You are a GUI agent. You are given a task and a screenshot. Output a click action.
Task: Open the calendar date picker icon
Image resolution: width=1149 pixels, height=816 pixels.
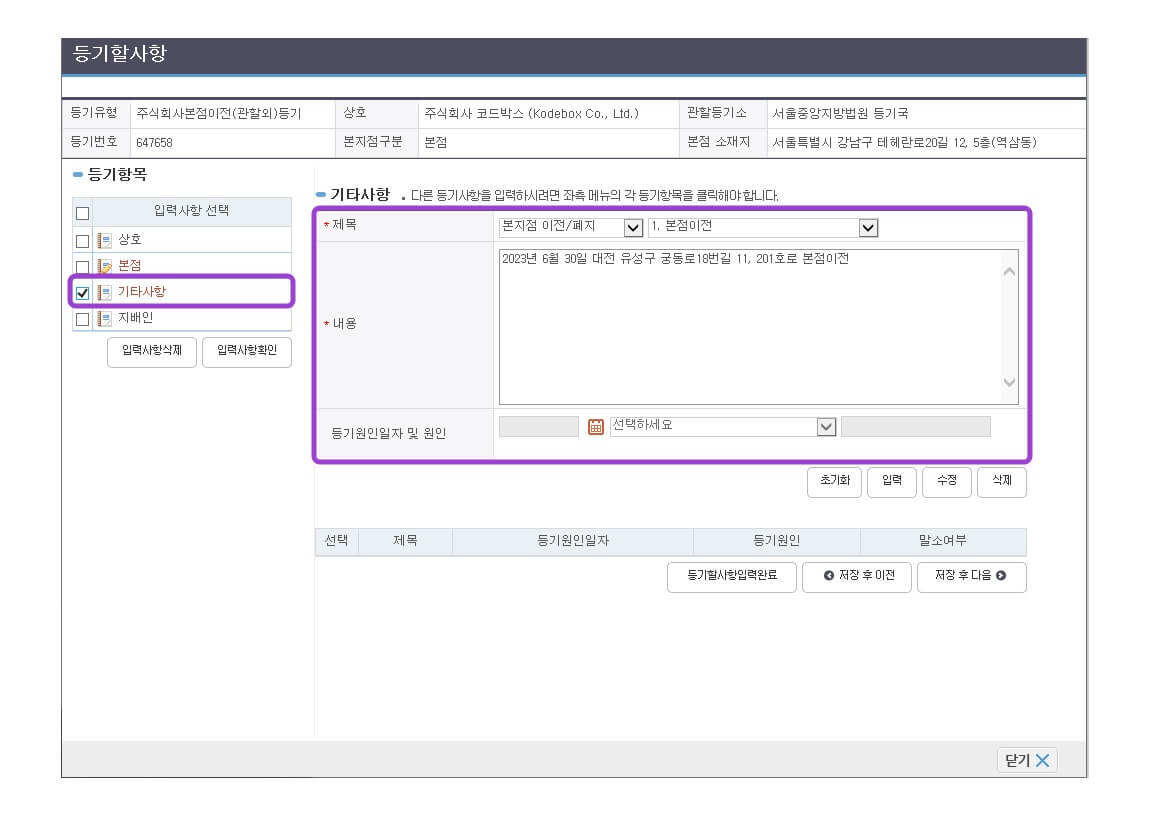[x=596, y=427]
